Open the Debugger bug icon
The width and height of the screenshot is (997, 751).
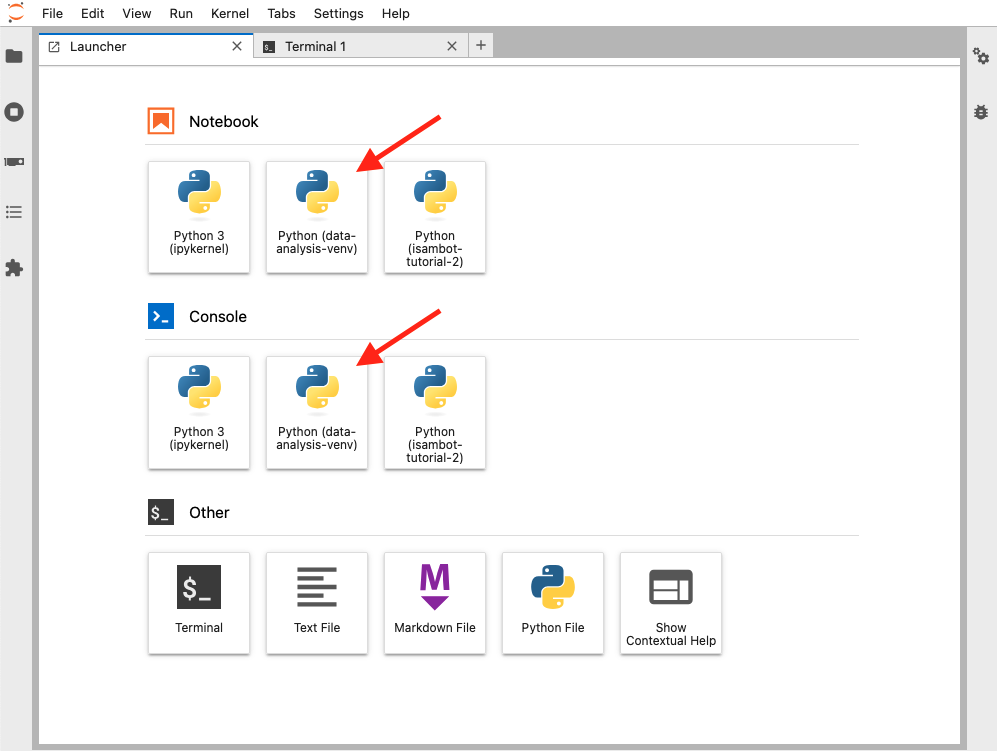981,112
